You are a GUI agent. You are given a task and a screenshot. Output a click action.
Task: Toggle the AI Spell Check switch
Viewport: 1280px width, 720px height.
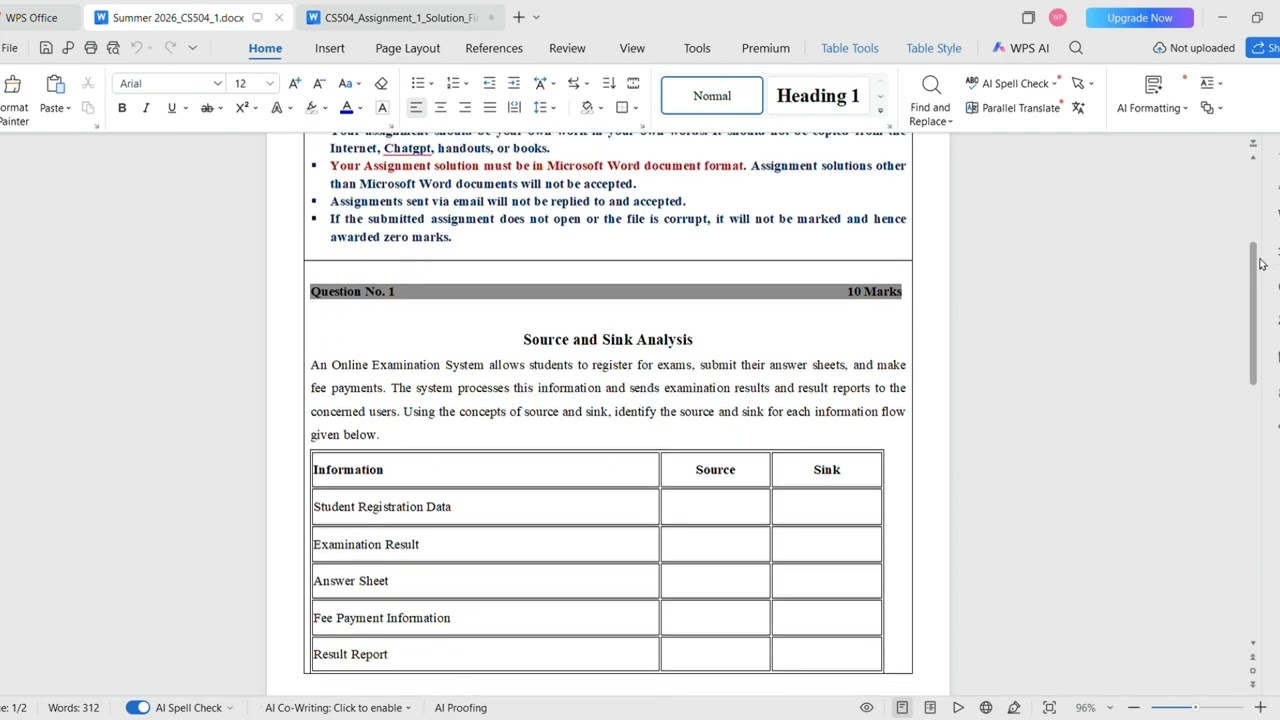pyautogui.click(x=138, y=708)
